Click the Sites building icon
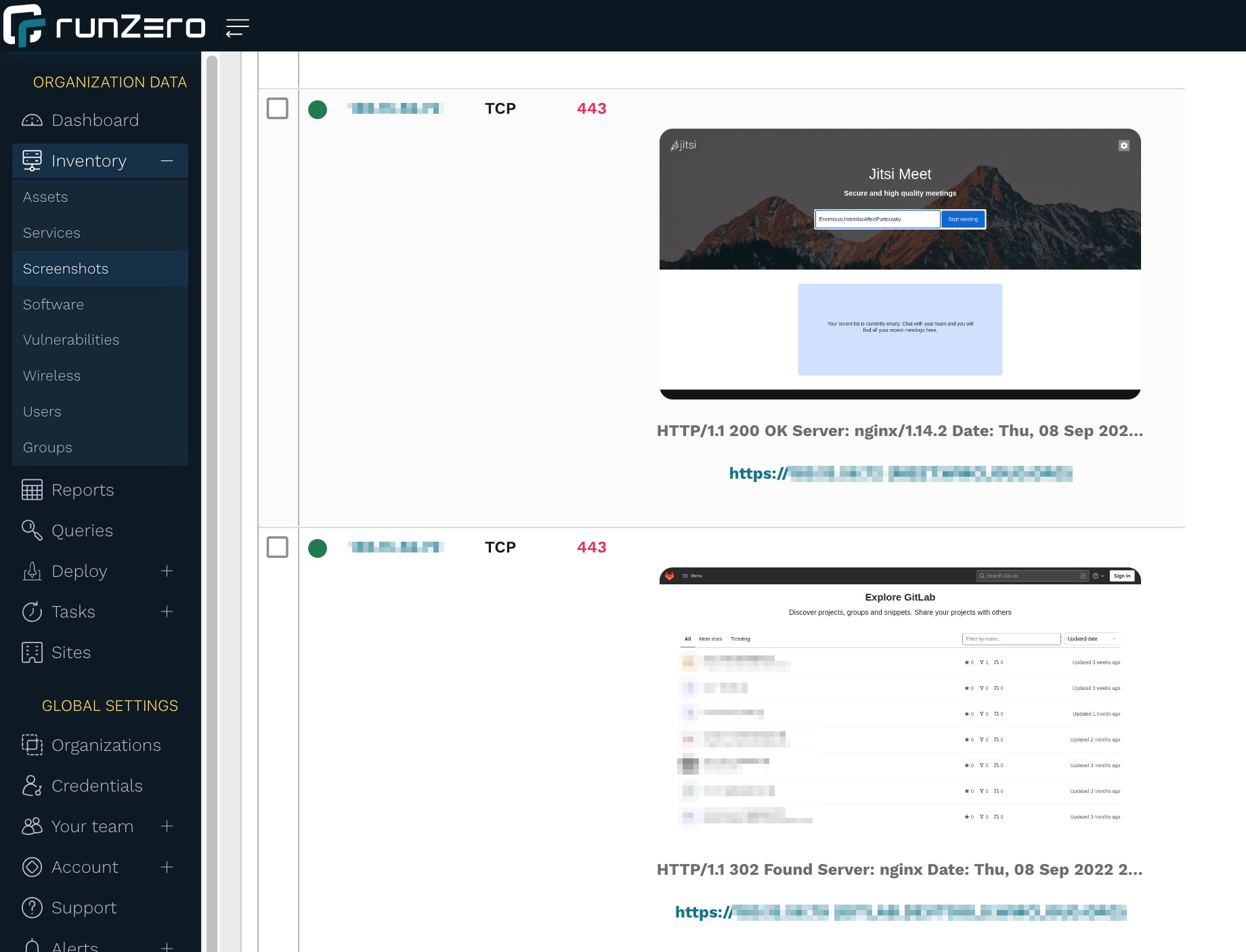The height and width of the screenshot is (952, 1246). click(32, 652)
